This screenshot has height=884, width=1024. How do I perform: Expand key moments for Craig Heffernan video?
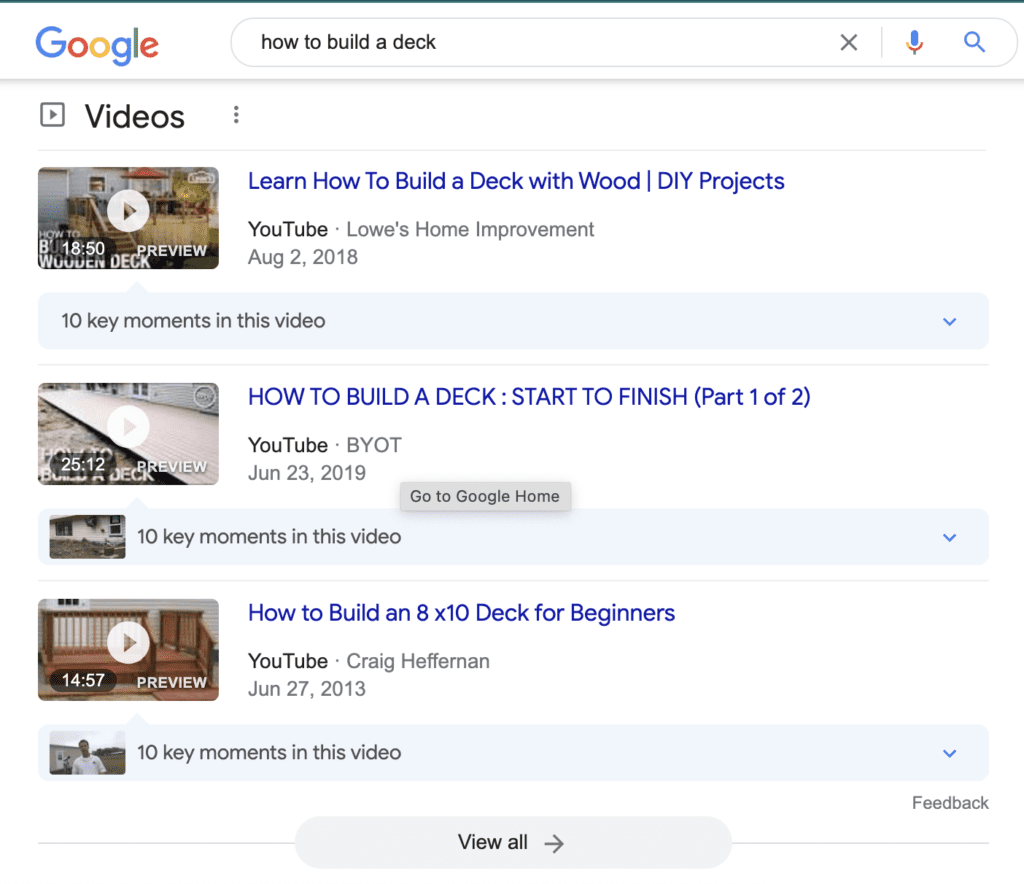pyautogui.click(x=949, y=753)
